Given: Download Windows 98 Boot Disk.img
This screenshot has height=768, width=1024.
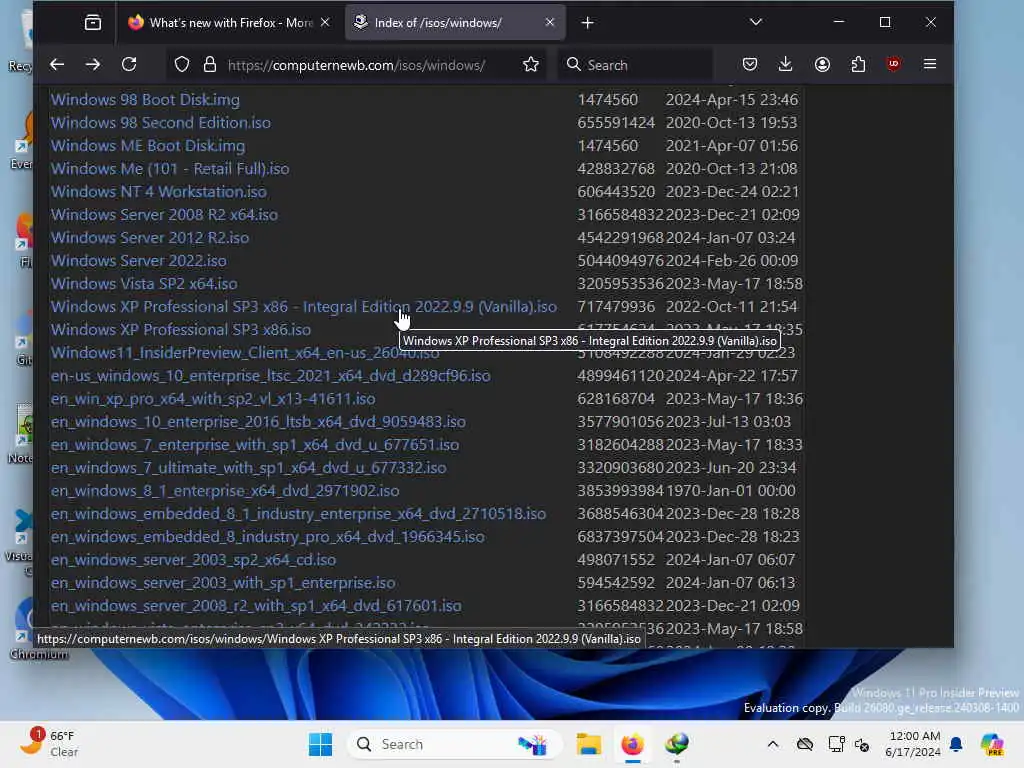Looking at the screenshot, I should point(145,100).
